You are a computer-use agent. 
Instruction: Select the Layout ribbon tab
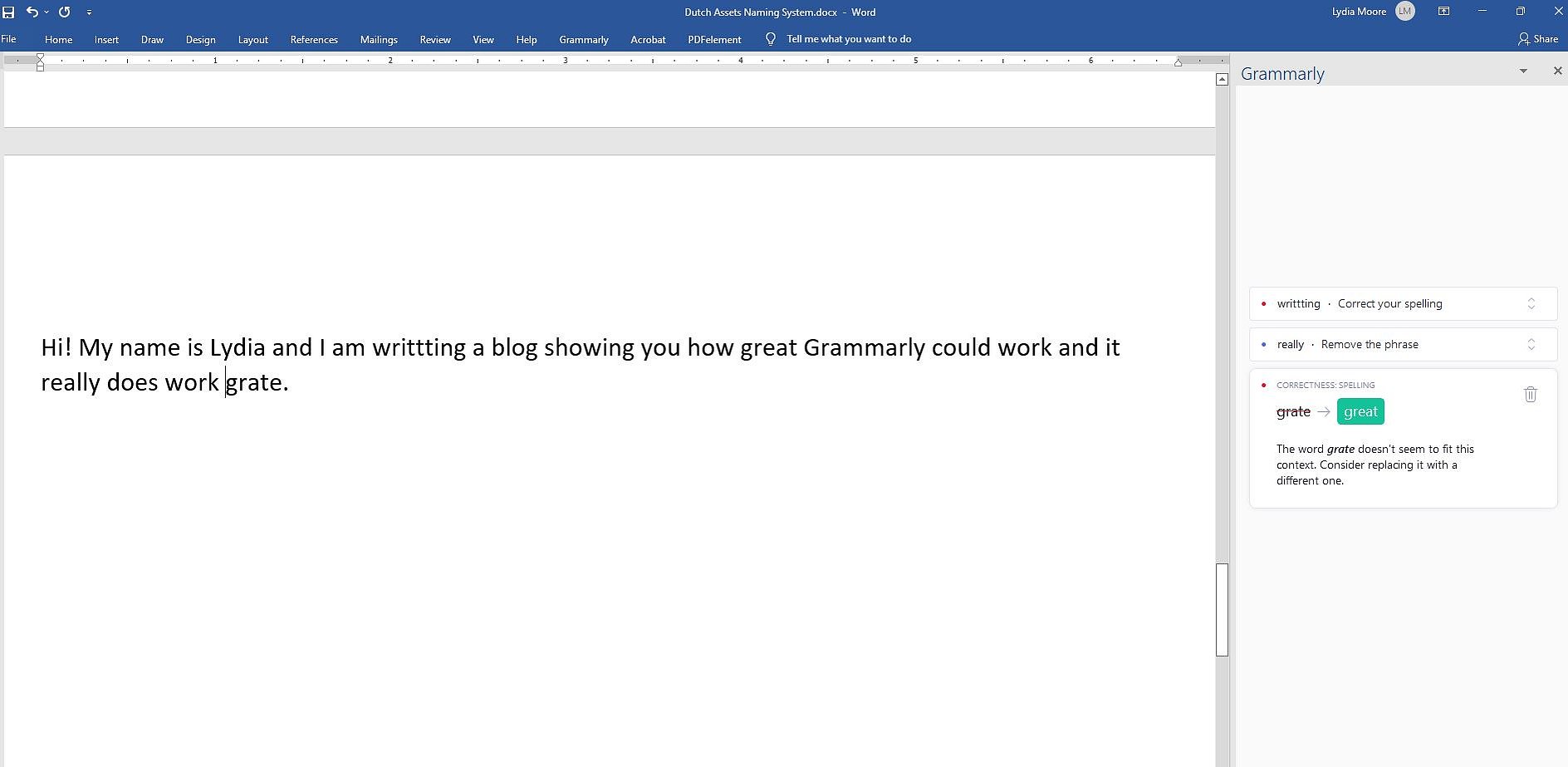tap(252, 39)
